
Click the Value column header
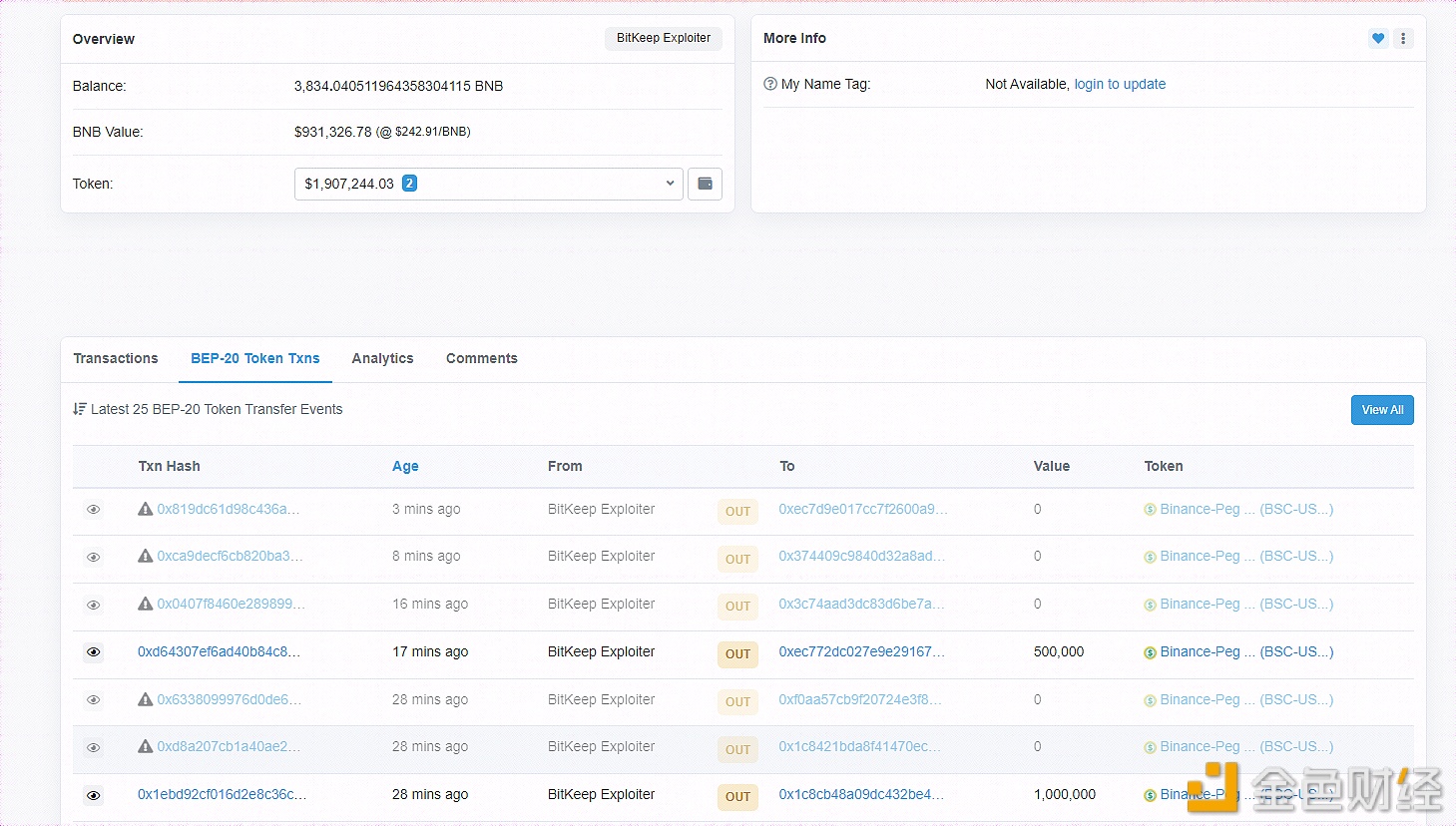tap(1052, 466)
